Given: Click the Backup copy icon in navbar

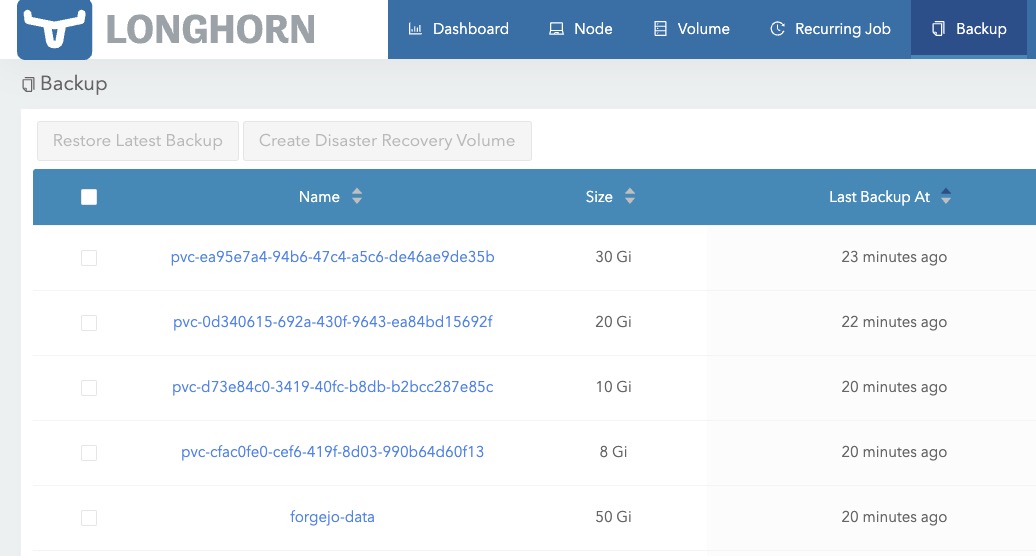Looking at the screenshot, I should [938, 29].
